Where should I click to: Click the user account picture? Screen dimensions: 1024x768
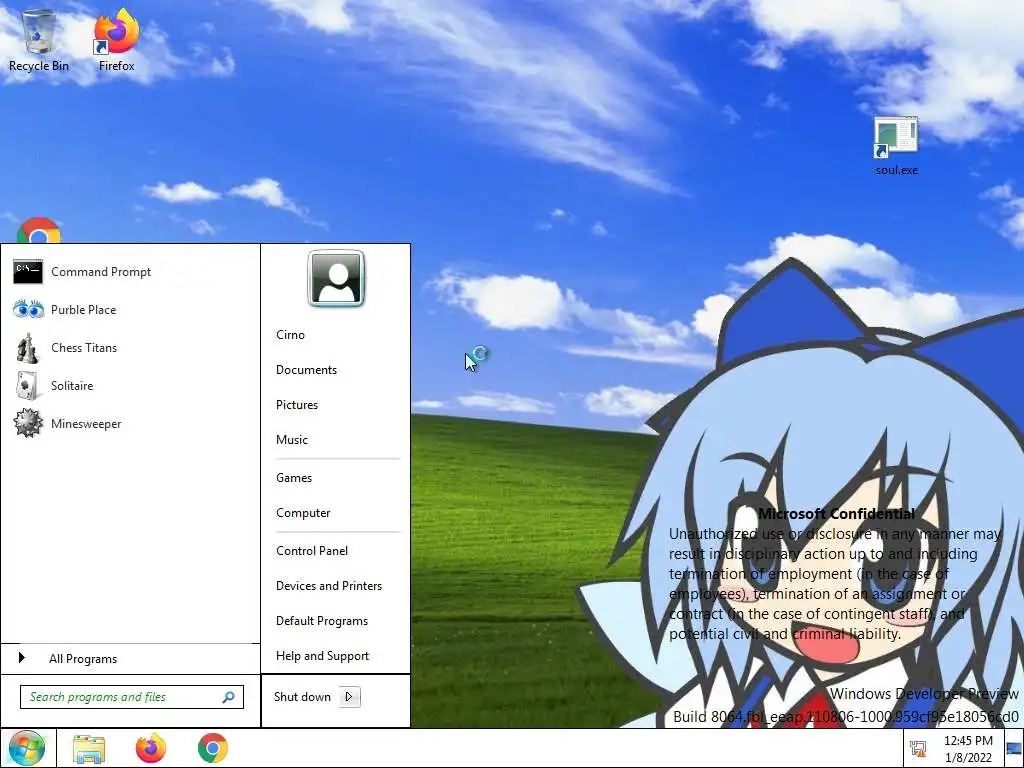[x=336, y=278]
